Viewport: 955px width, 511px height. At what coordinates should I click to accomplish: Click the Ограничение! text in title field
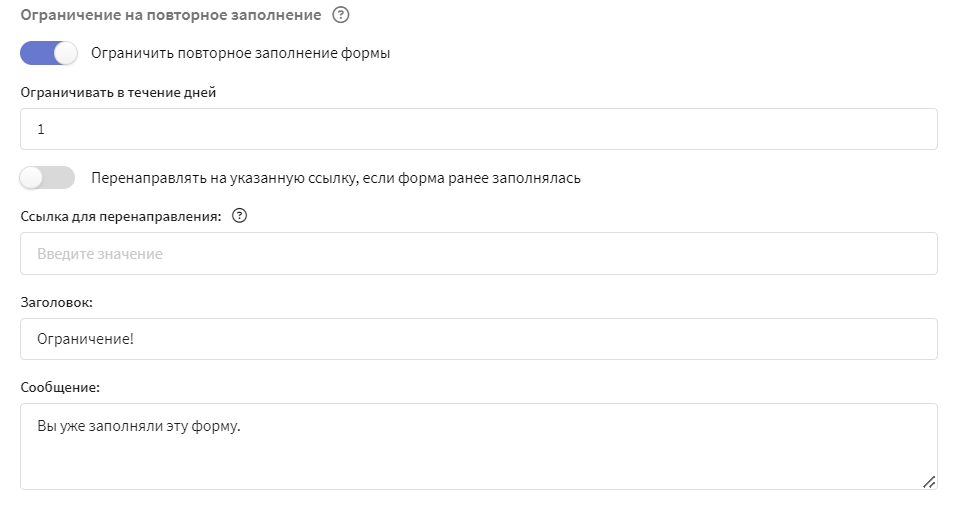[85, 339]
